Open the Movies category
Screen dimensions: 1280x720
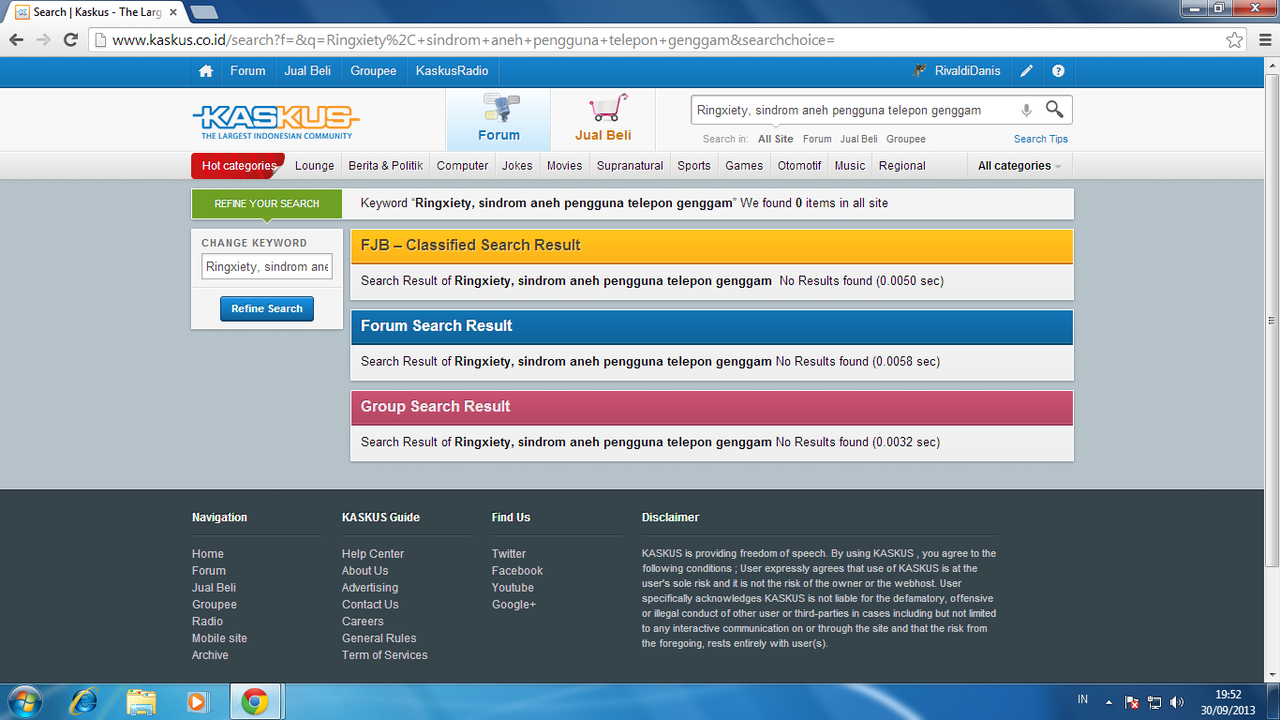pyautogui.click(x=564, y=166)
